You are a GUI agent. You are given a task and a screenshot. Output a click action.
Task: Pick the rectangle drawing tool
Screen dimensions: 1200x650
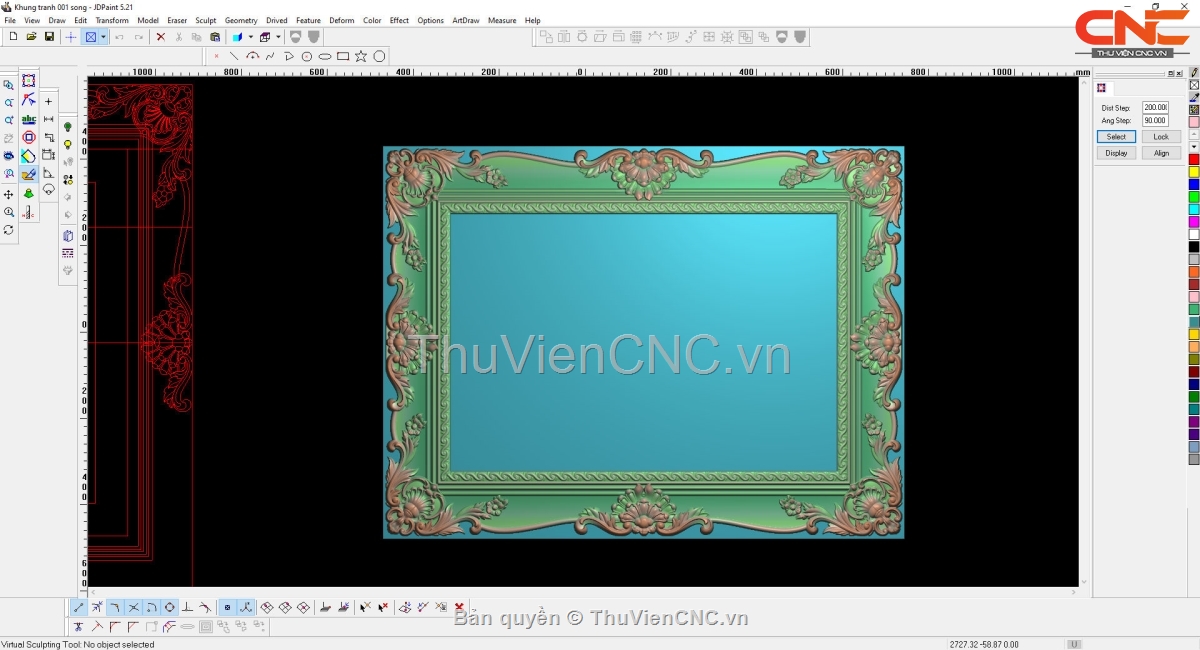[x=343, y=56]
